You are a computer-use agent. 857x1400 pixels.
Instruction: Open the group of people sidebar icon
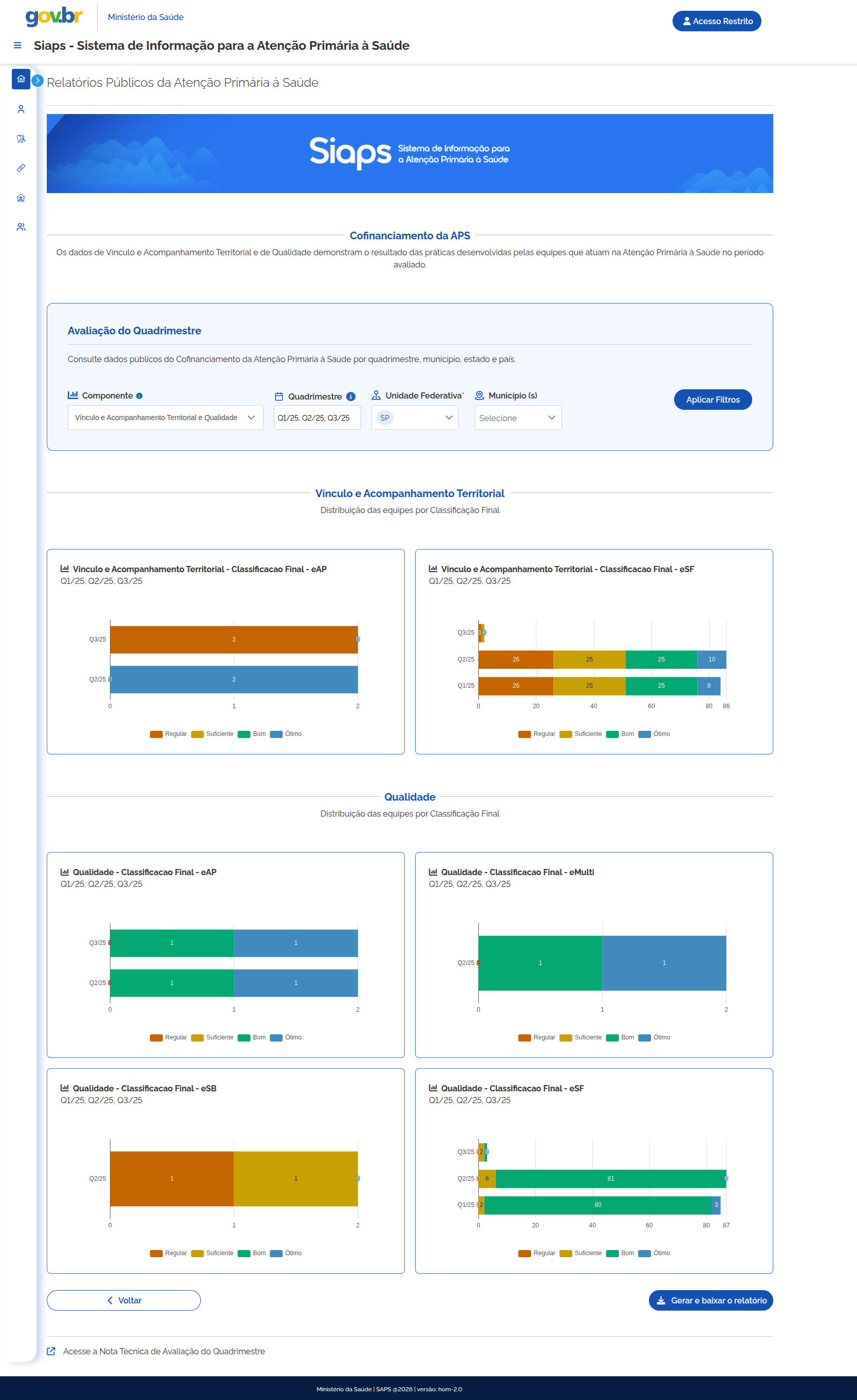click(x=21, y=228)
